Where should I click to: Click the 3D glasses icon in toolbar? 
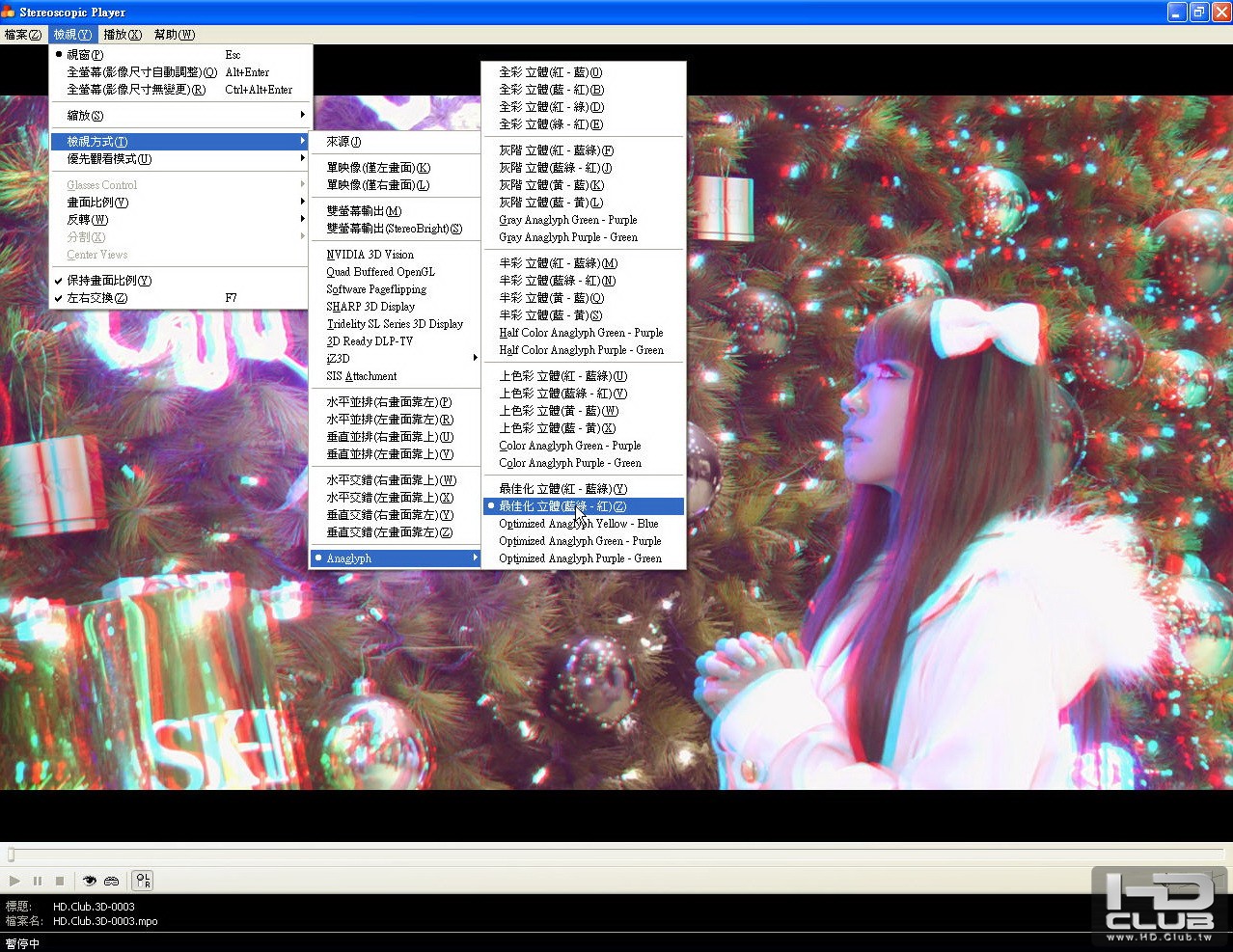pos(112,881)
